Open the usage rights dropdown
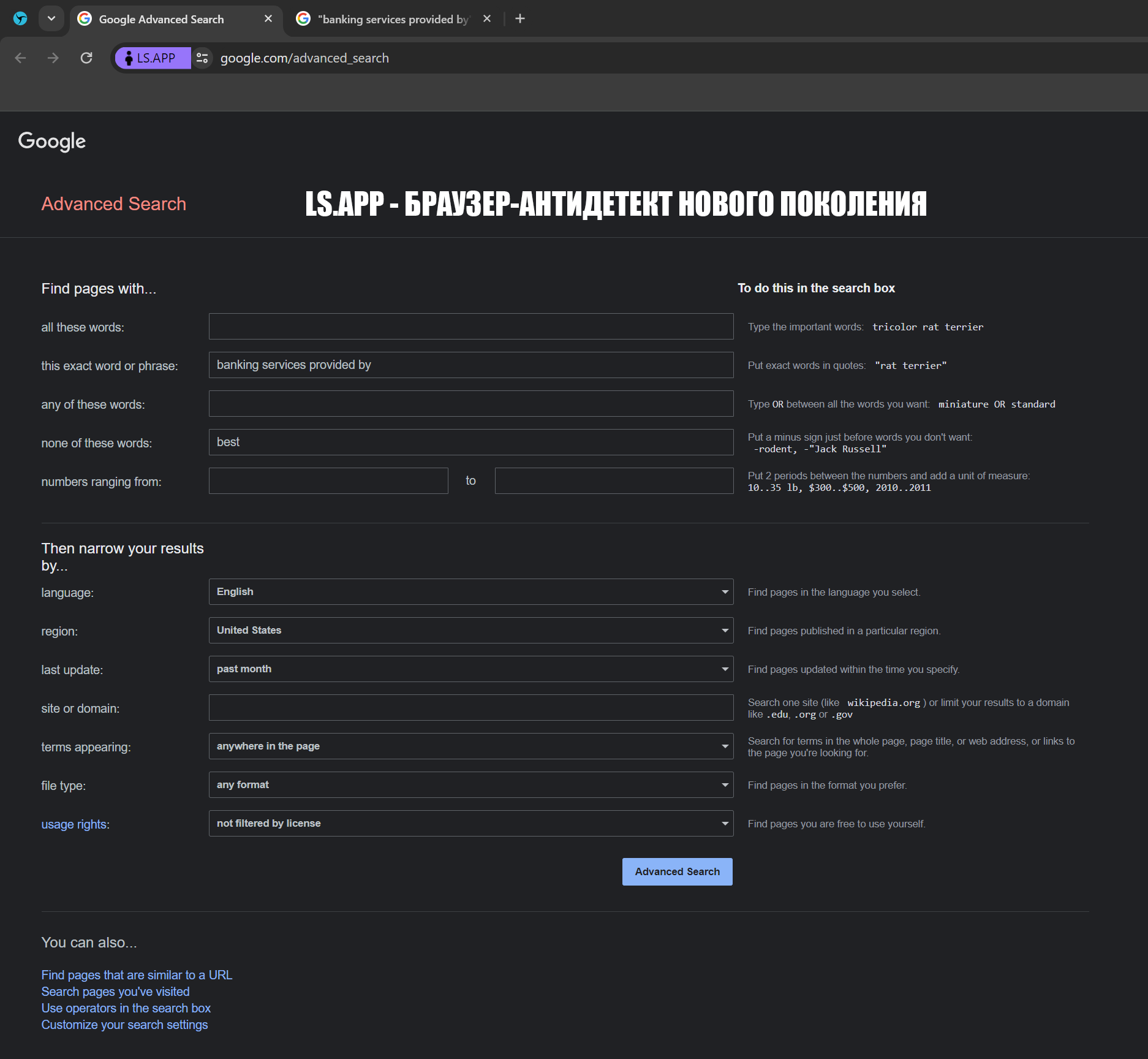 (x=471, y=823)
